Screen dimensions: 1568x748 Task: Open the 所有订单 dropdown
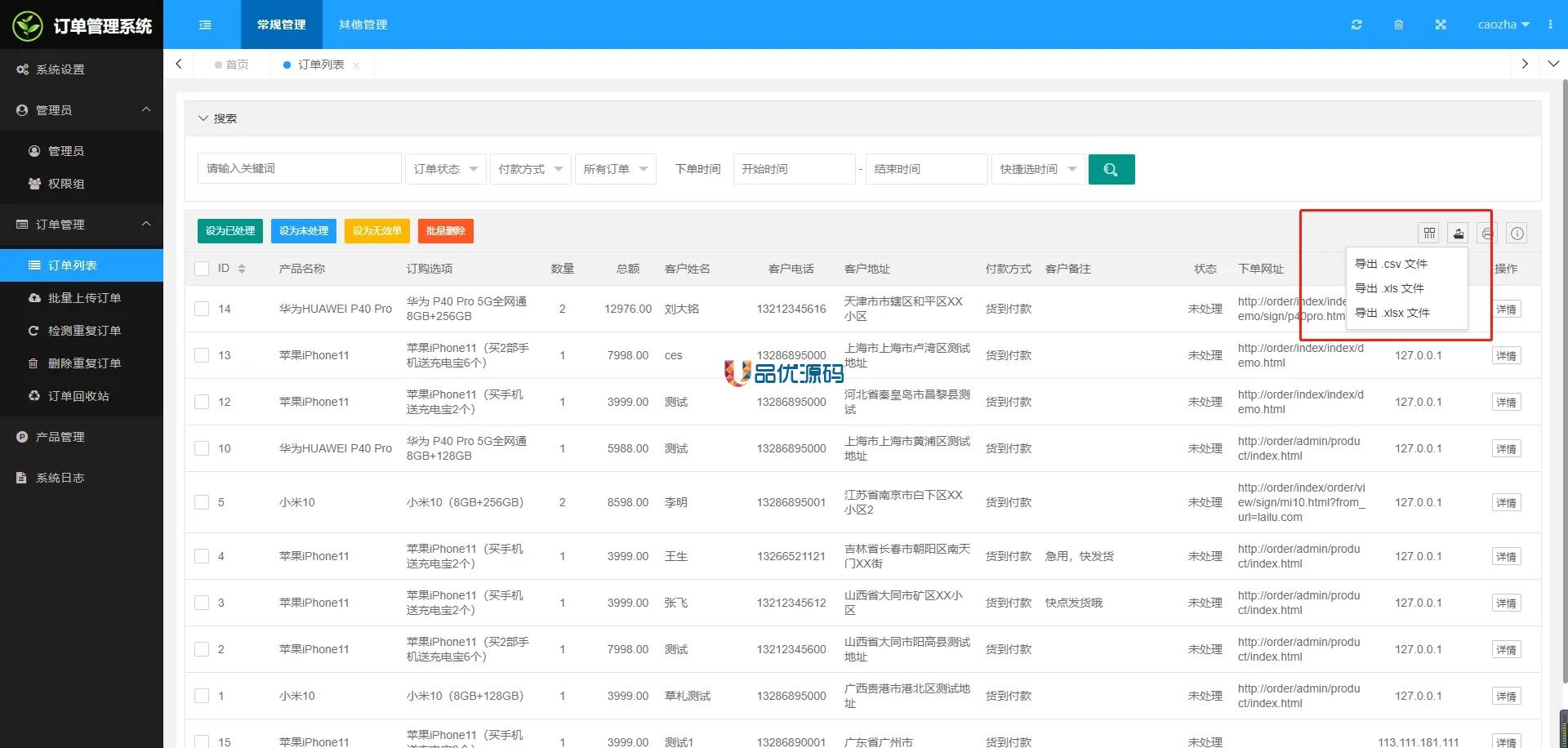[616, 169]
